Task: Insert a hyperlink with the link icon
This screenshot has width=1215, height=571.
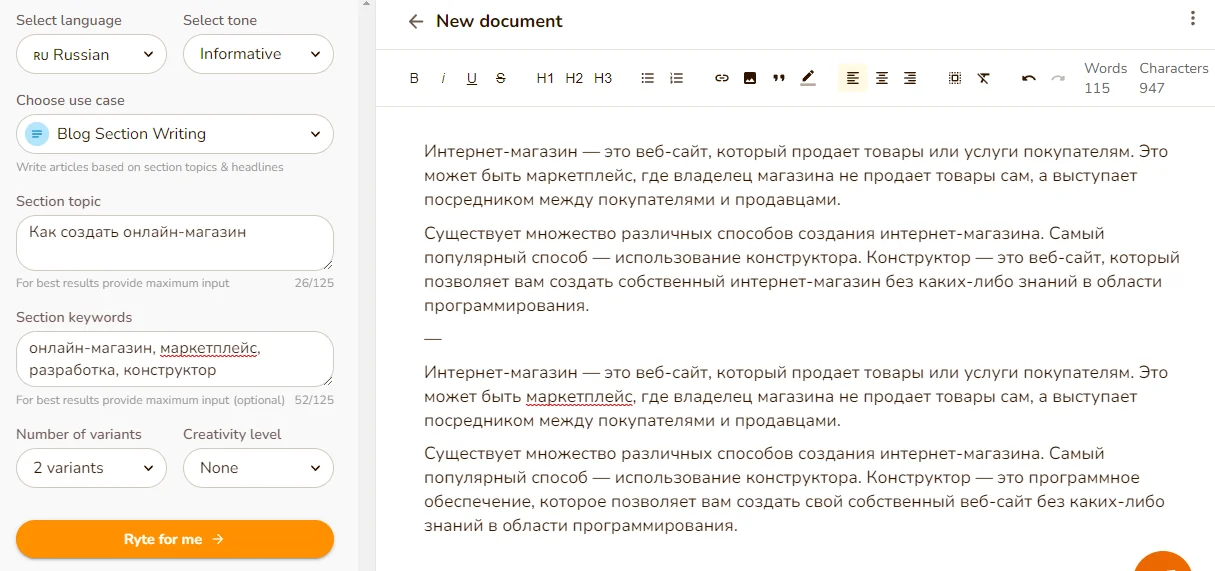Action: point(721,78)
